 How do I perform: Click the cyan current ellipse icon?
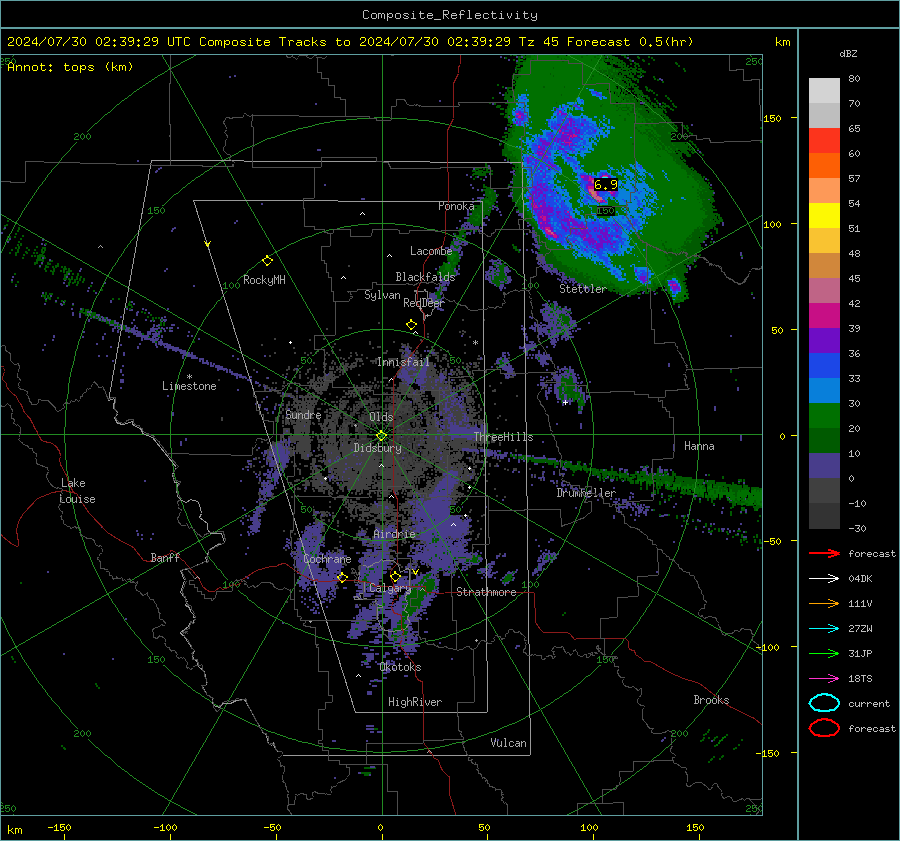pos(824,703)
